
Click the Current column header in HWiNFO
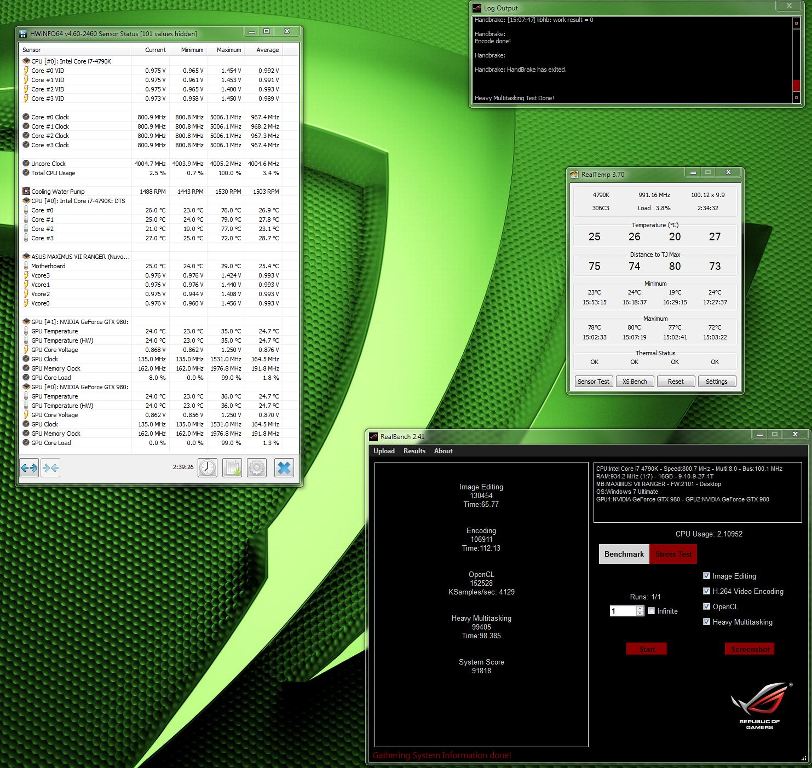tap(150, 50)
